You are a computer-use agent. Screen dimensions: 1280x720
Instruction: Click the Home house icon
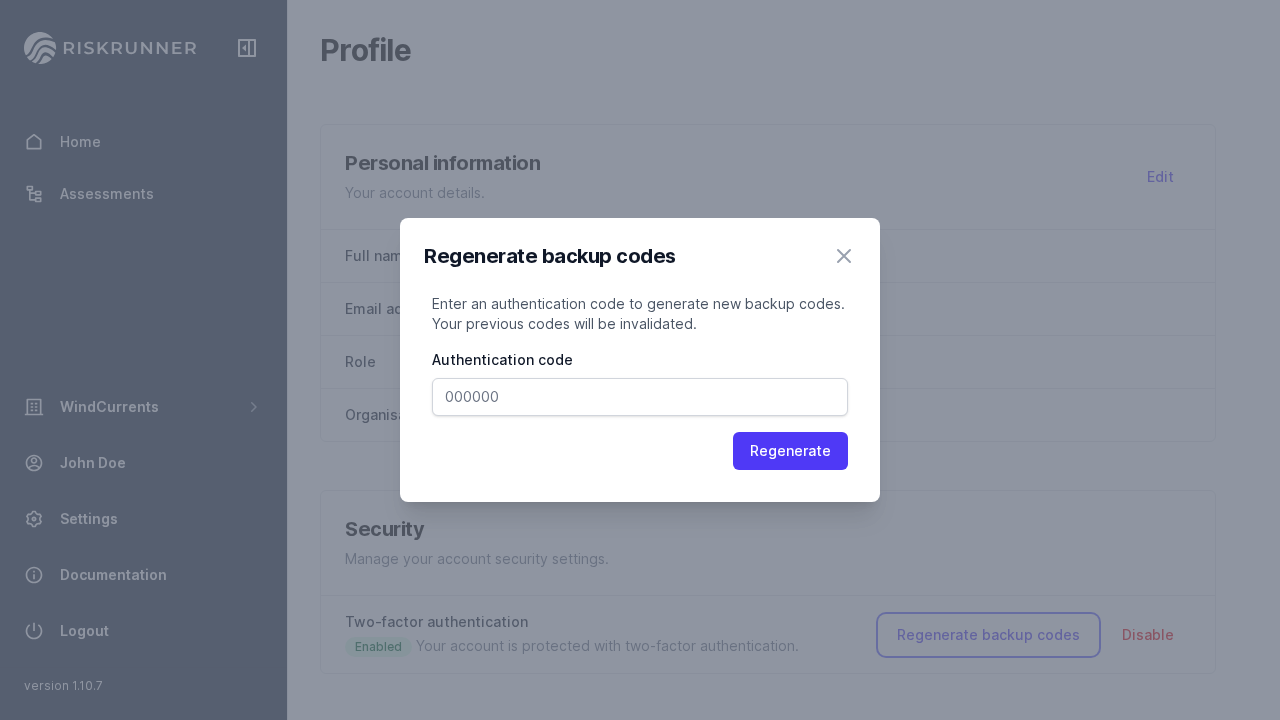(x=34, y=142)
